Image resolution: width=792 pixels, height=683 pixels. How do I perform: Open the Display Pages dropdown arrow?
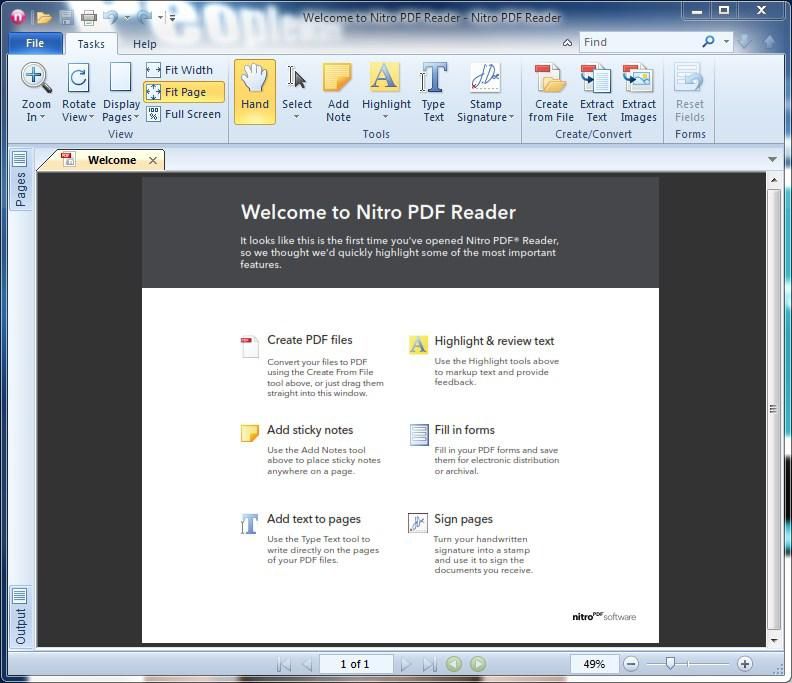[136, 117]
